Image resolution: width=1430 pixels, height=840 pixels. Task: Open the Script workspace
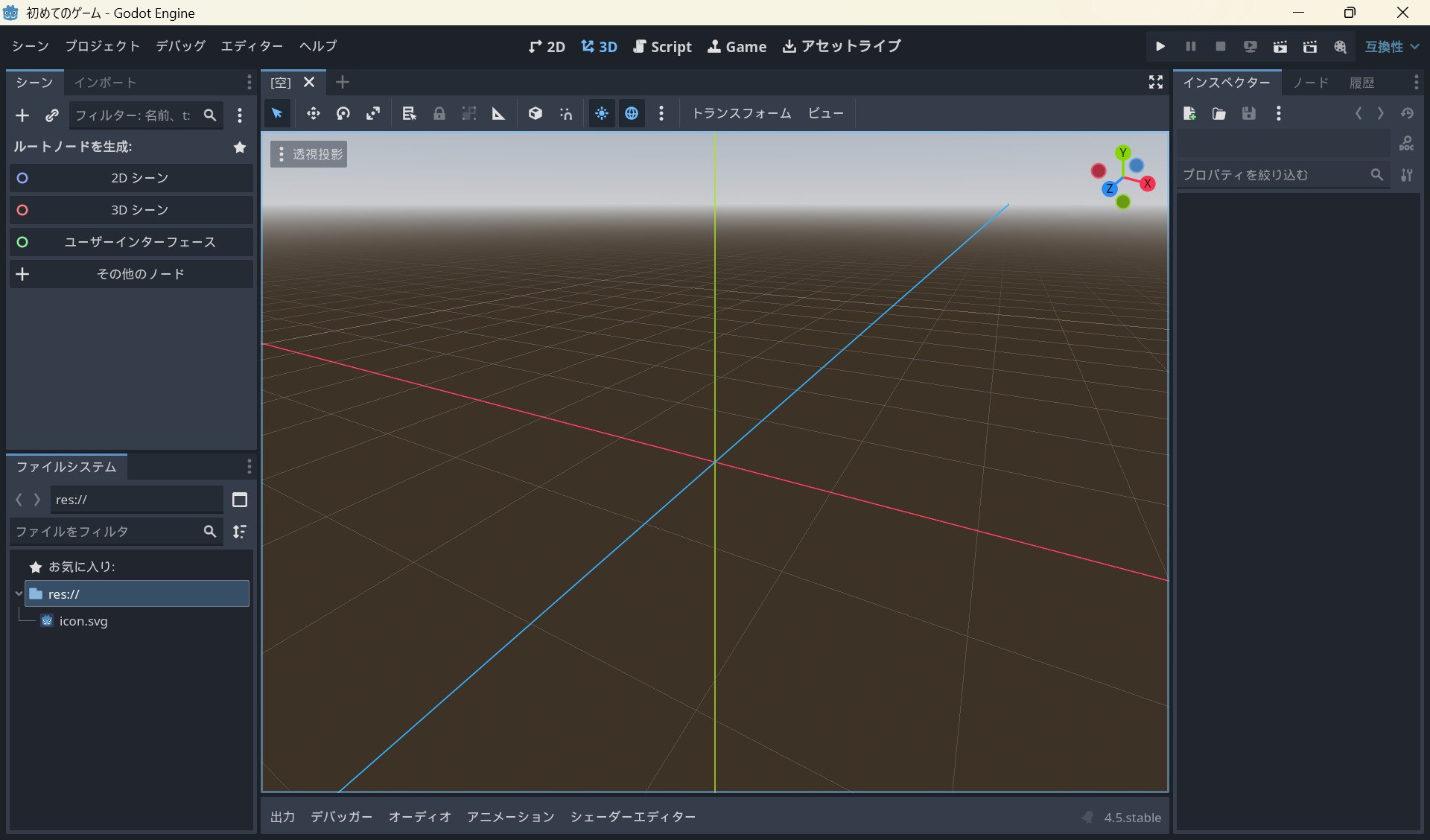(662, 46)
